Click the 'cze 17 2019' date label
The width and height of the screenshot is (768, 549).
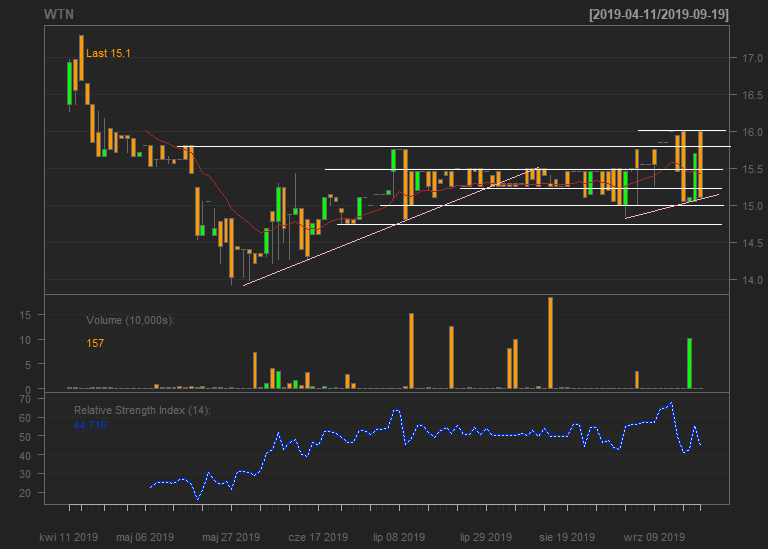tap(318, 537)
